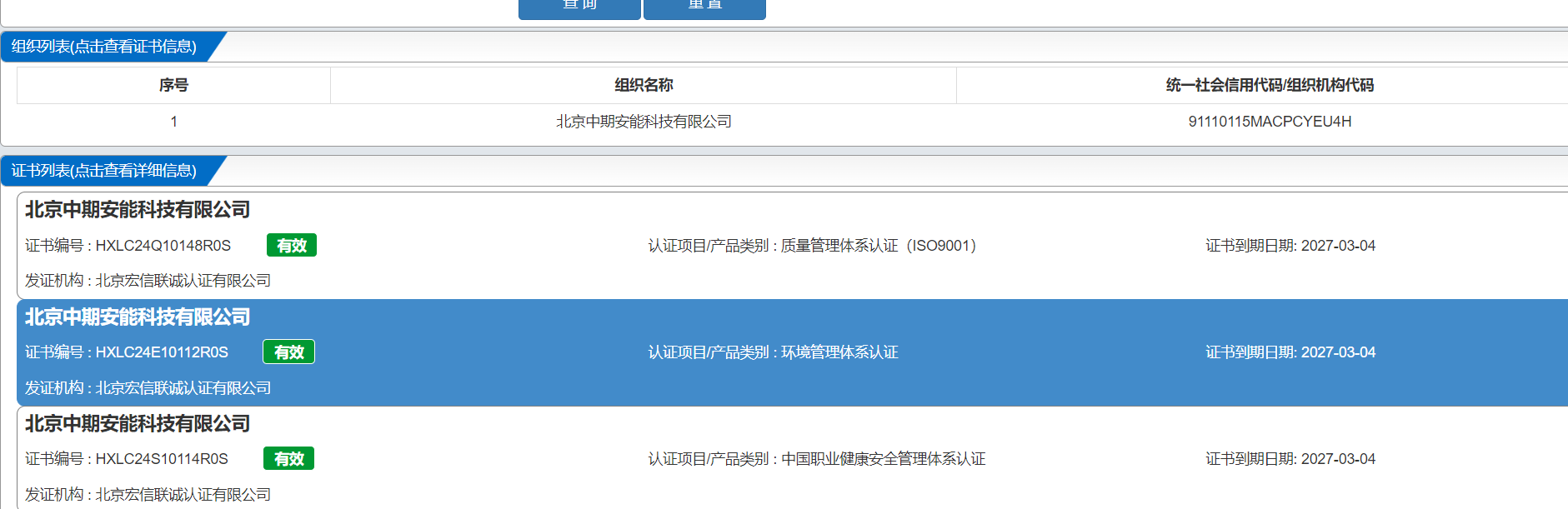Click 有效 badge of 职业健康安全 certificate
1568x509 pixels.
[x=289, y=459]
